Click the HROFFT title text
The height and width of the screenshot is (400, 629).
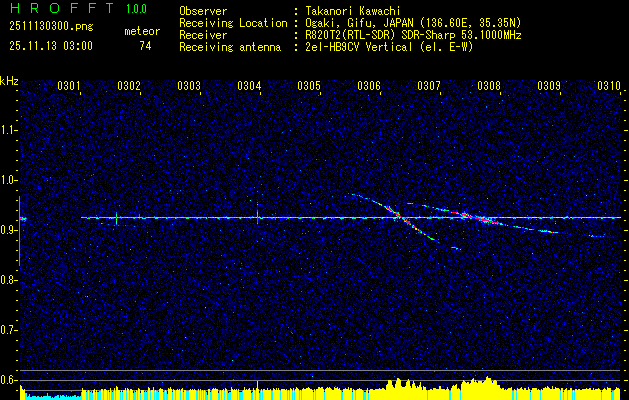click(x=61, y=8)
